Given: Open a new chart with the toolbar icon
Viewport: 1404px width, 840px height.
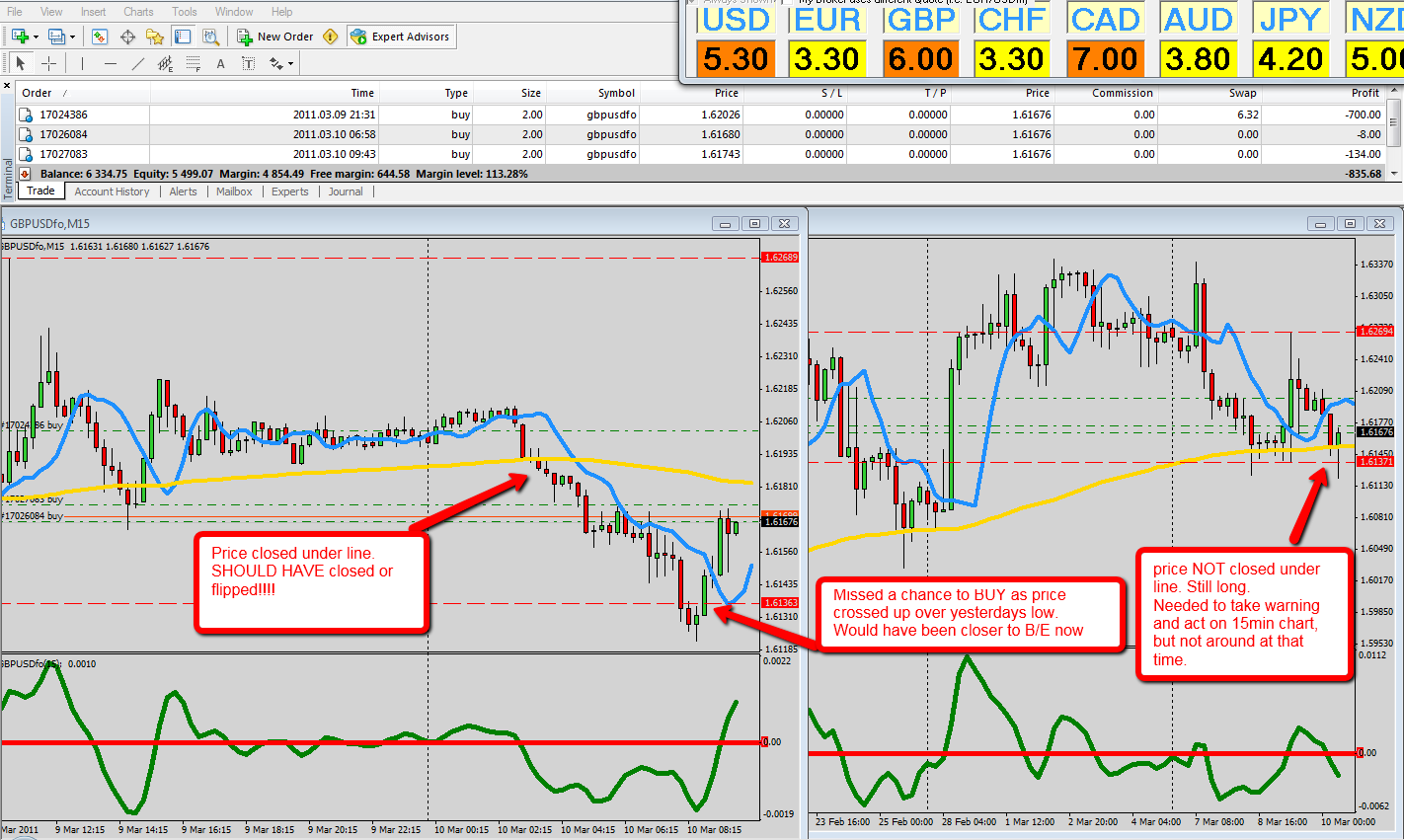Looking at the screenshot, I should pos(20,37).
